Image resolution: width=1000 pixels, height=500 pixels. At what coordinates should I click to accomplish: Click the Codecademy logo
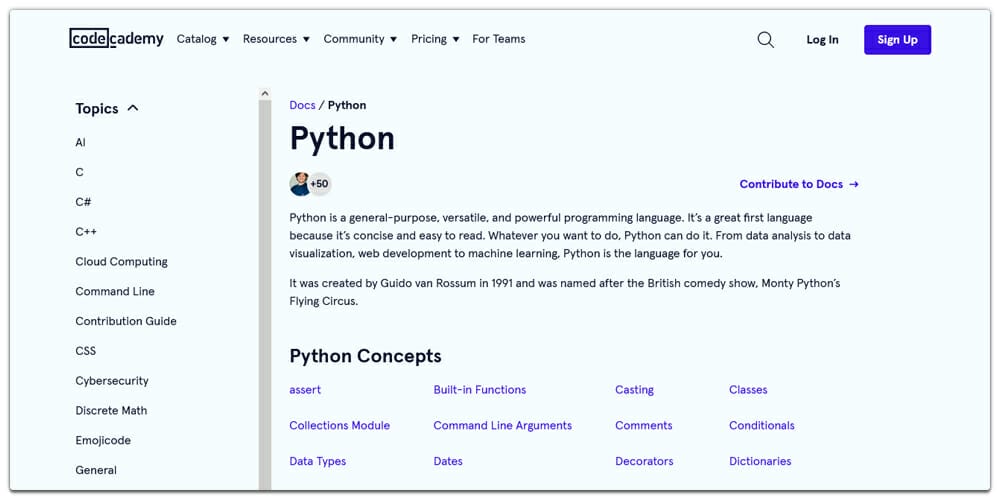(116, 39)
